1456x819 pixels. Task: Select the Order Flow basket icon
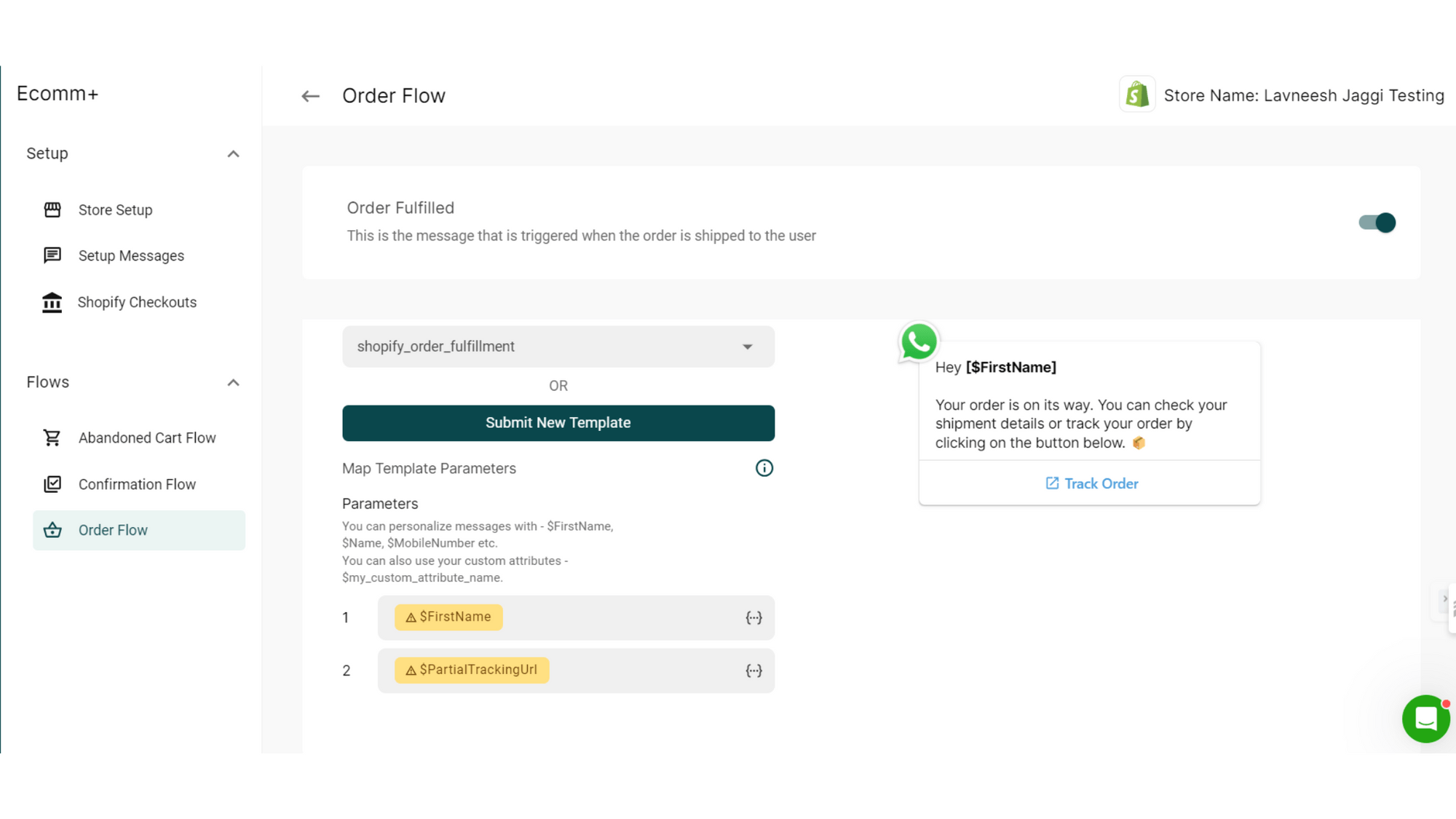pyautogui.click(x=53, y=530)
